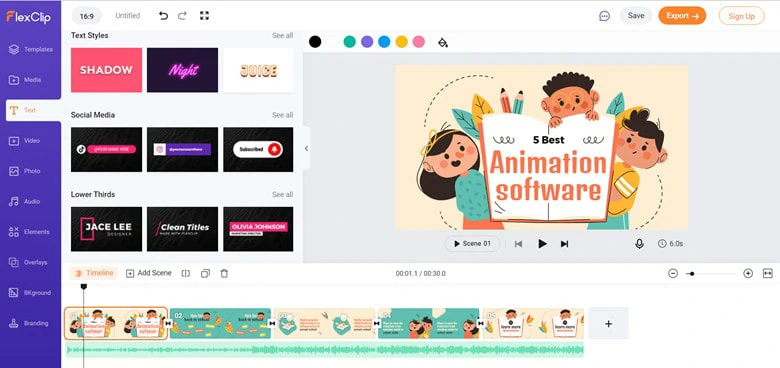Change the 6.0s scene duration
The width and height of the screenshot is (780, 368).
pyautogui.click(x=671, y=244)
